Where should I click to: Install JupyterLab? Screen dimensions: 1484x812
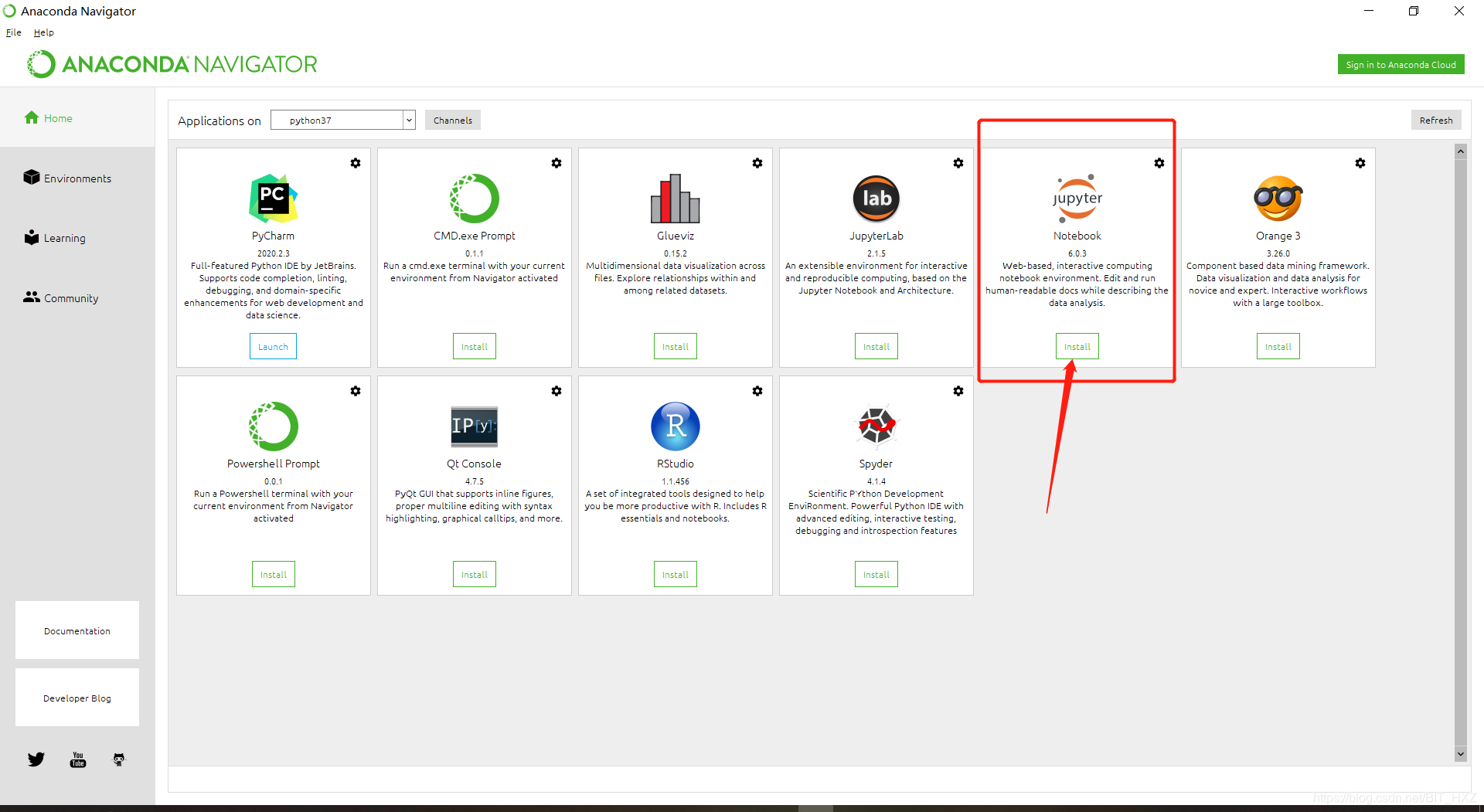876,347
